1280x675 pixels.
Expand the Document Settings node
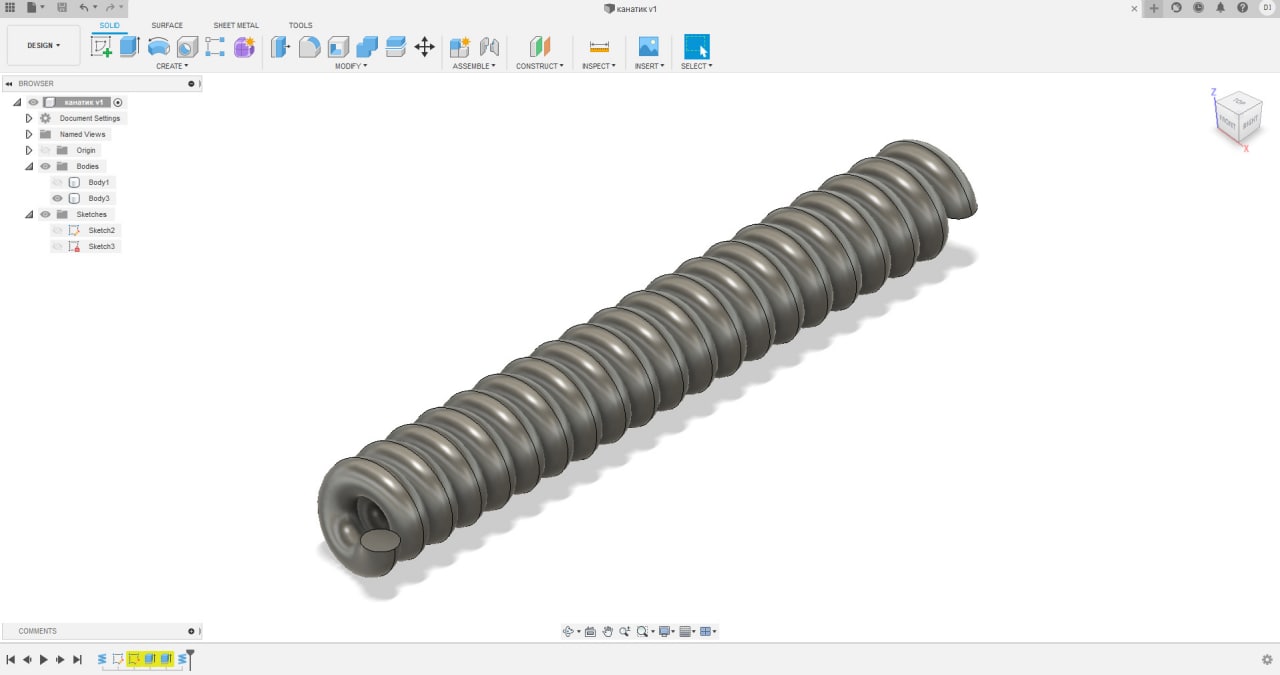pos(29,118)
